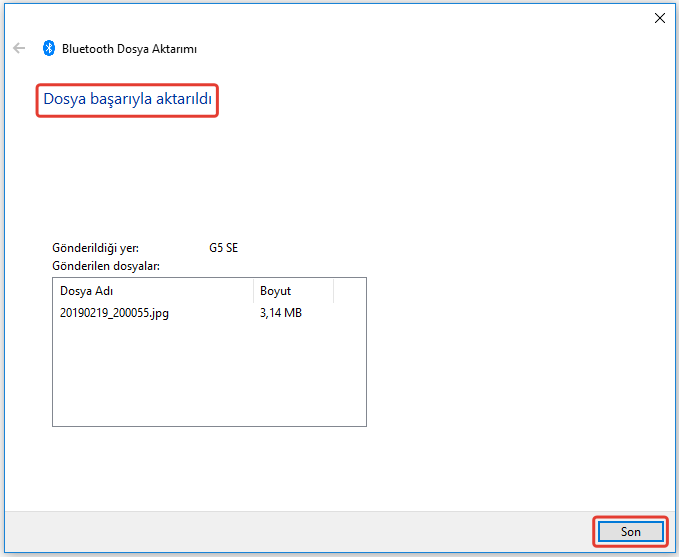Sort list by Boyut column header

(290, 291)
